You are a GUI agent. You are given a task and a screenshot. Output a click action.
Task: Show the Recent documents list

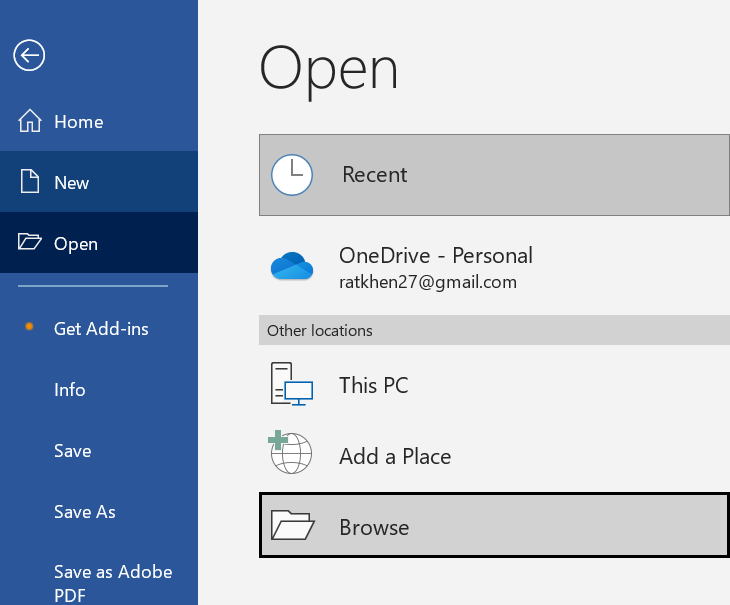tap(375, 175)
